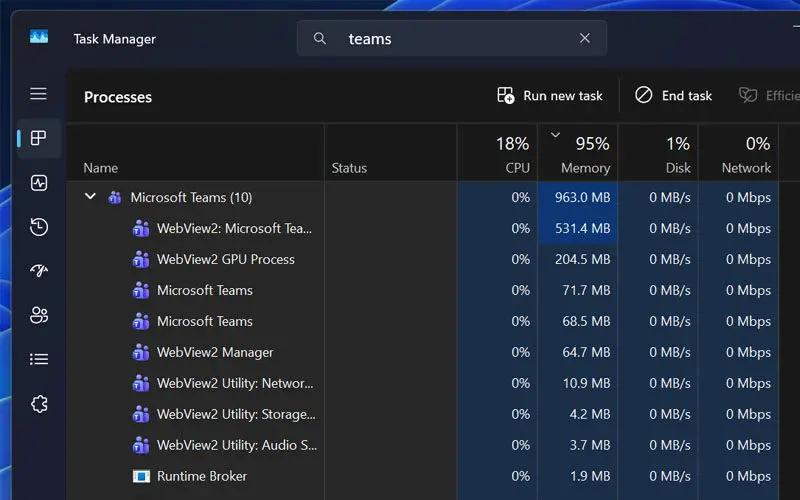Screen dimensions: 800x500
Task: Click the 10.9 MB memory cell
Action: point(578,383)
